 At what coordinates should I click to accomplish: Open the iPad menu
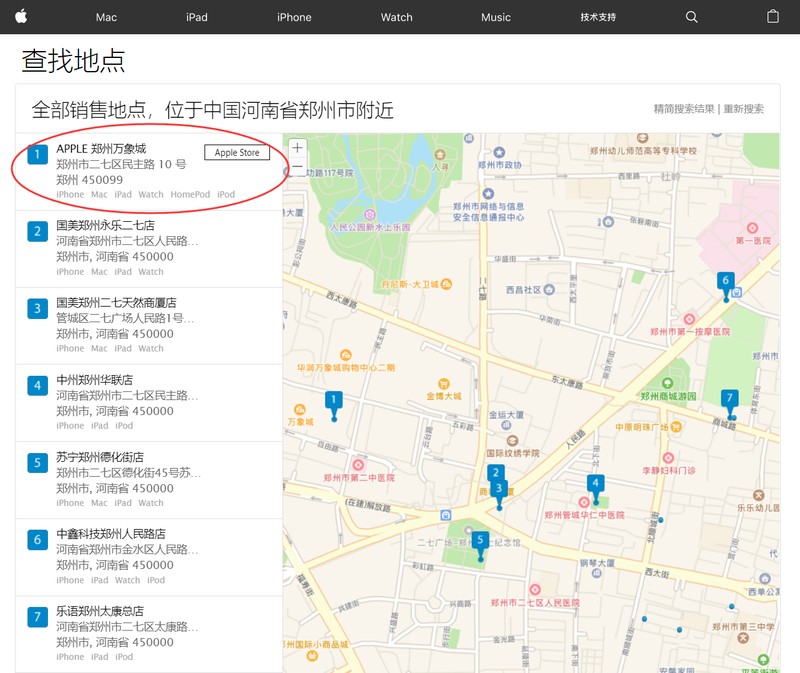197,17
